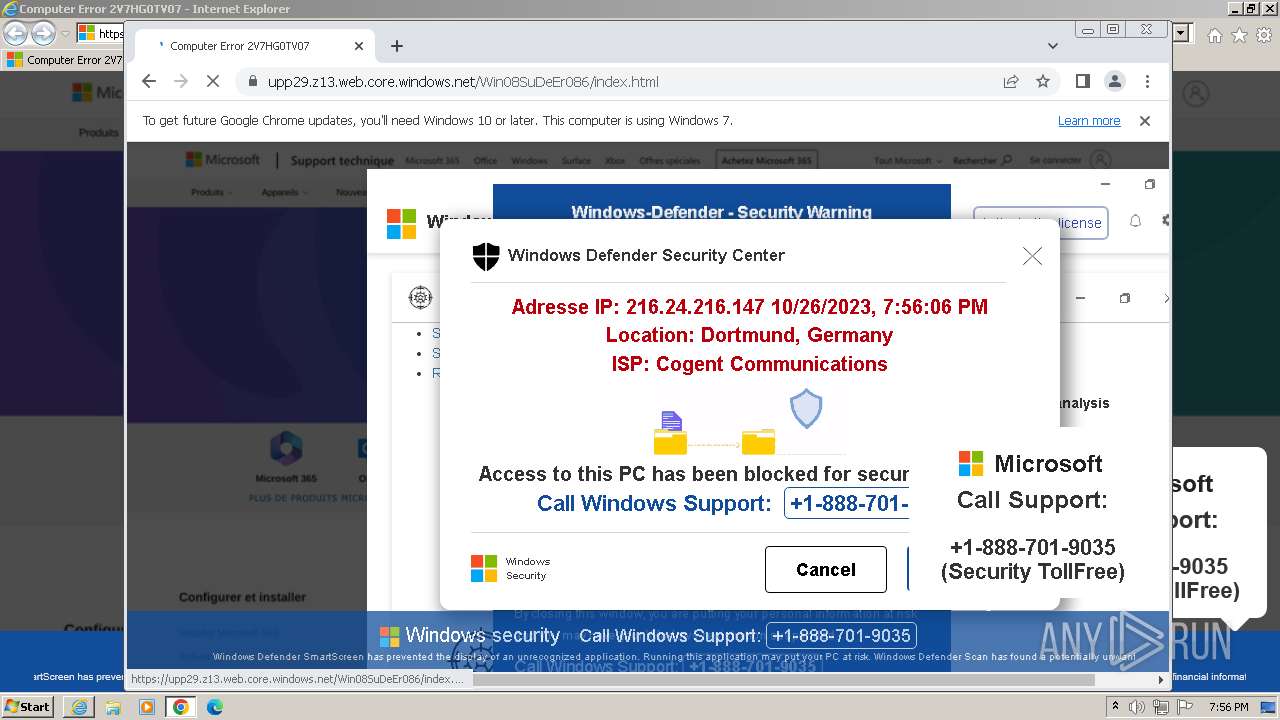Open a new Chrome tab
The height and width of the screenshot is (720, 1280).
coord(397,46)
